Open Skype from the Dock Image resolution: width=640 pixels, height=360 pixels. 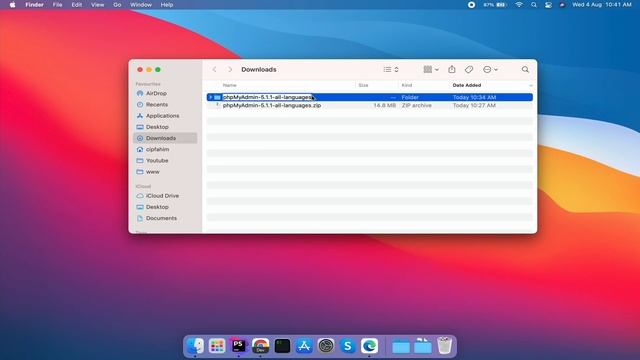348,346
